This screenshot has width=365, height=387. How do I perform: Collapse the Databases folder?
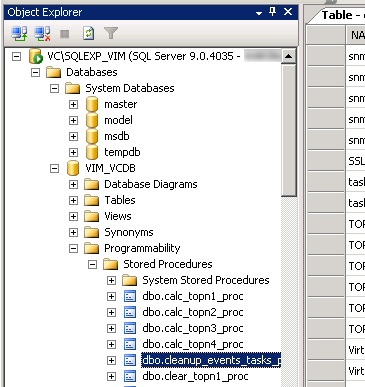pyautogui.click(x=35, y=72)
